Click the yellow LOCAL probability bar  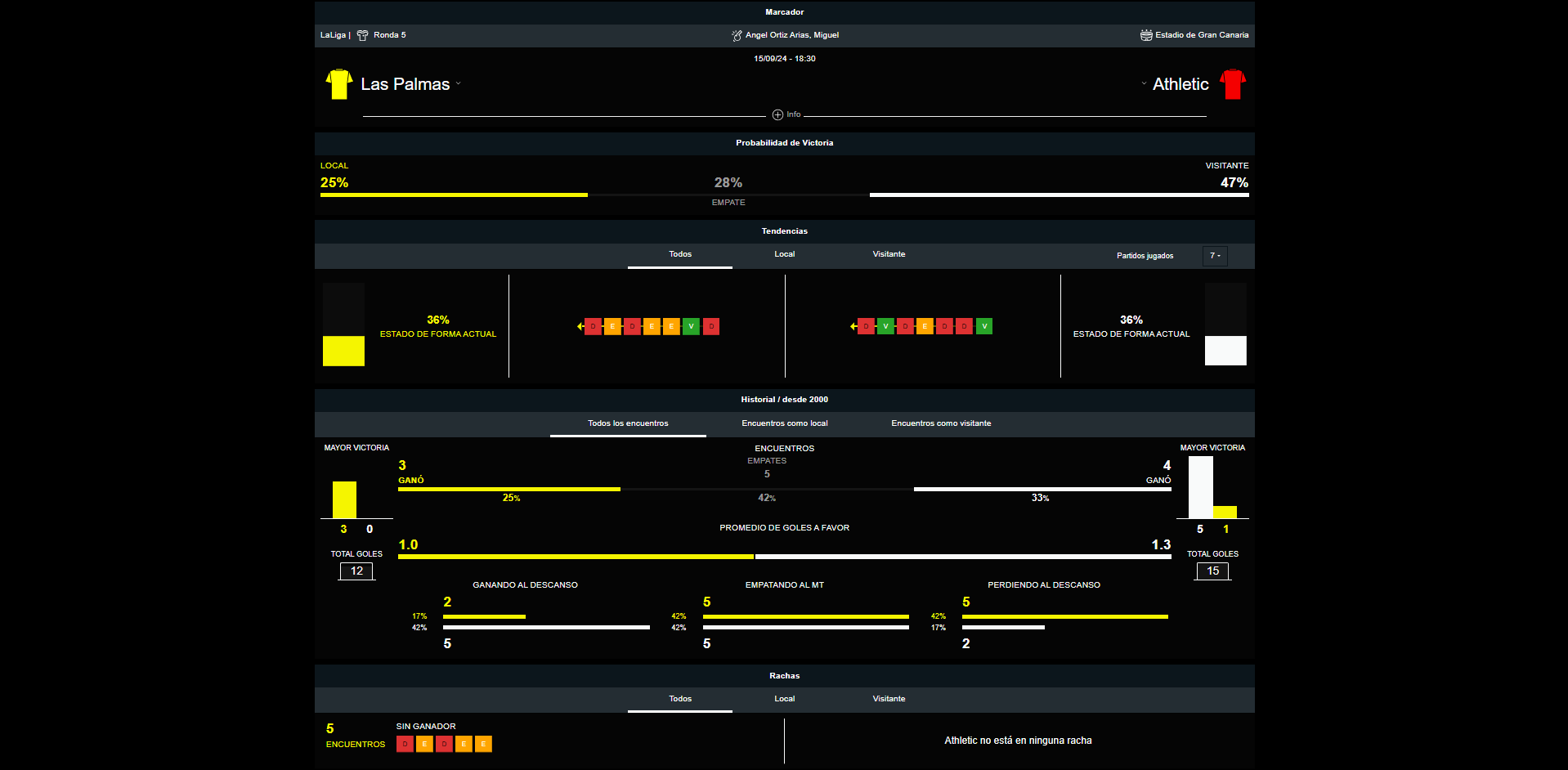click(x=454, y=195)
